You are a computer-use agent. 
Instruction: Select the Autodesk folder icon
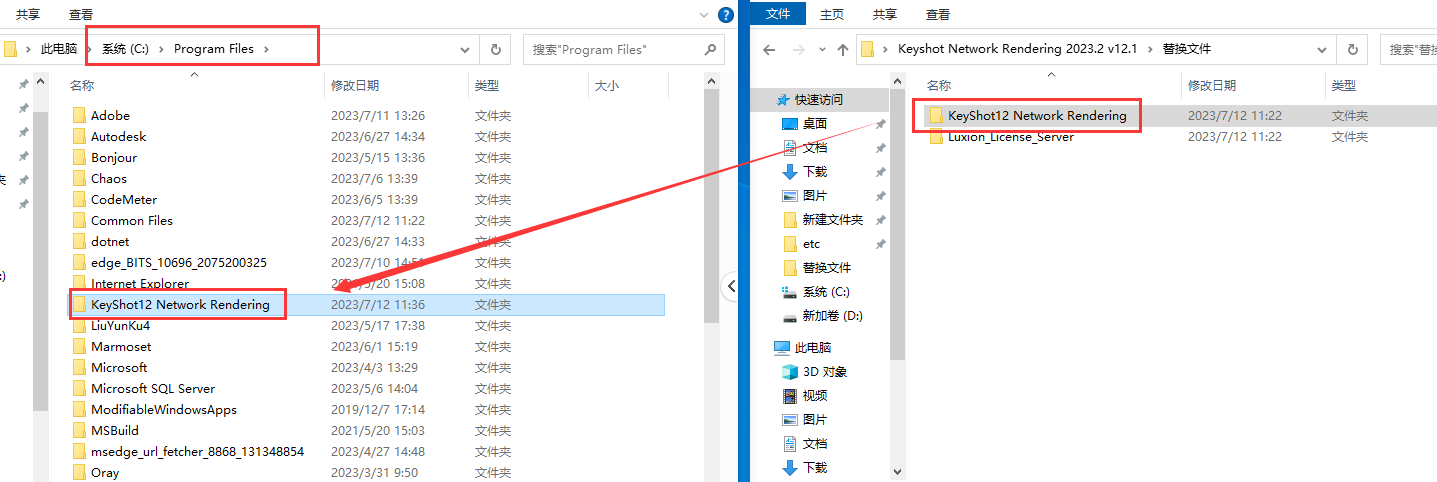point(80,137)
